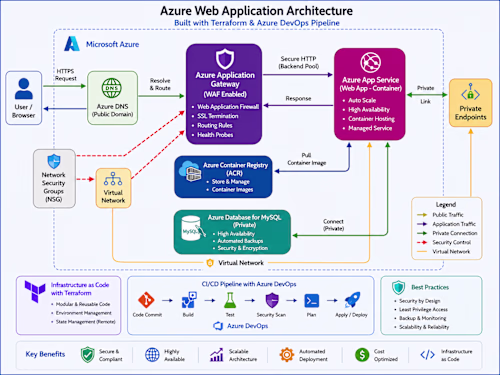Click the Build pipeline icon
This screenshot has width=500, height=375.
pyautogui.click(x=189, y=300)
